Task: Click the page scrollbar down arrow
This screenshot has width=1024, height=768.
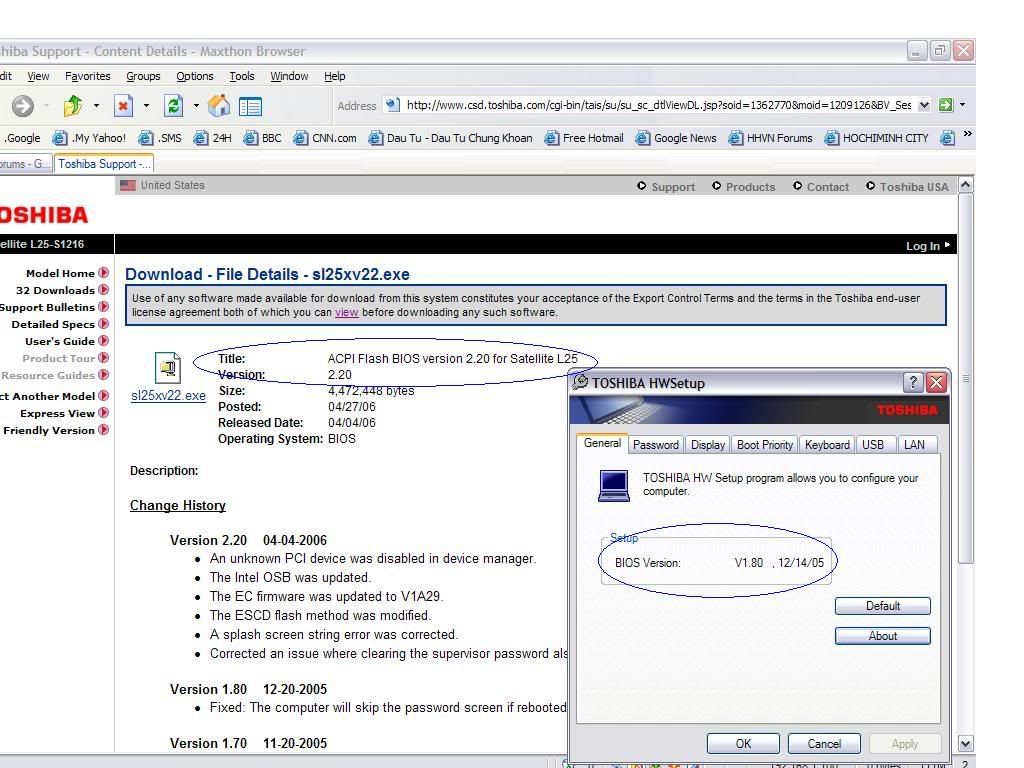Action: click(x=966, y=744)
